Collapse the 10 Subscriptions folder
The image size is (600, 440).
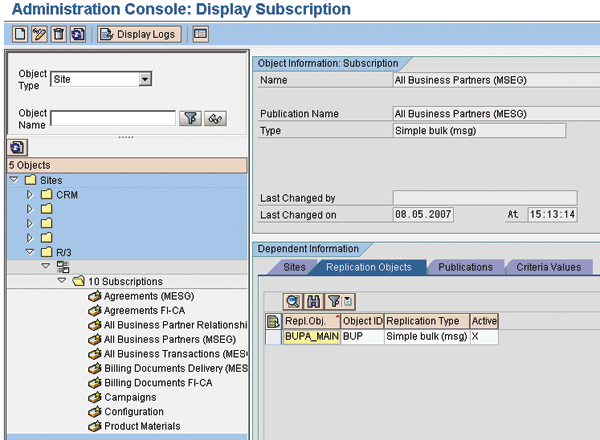(x=62, y=280)
